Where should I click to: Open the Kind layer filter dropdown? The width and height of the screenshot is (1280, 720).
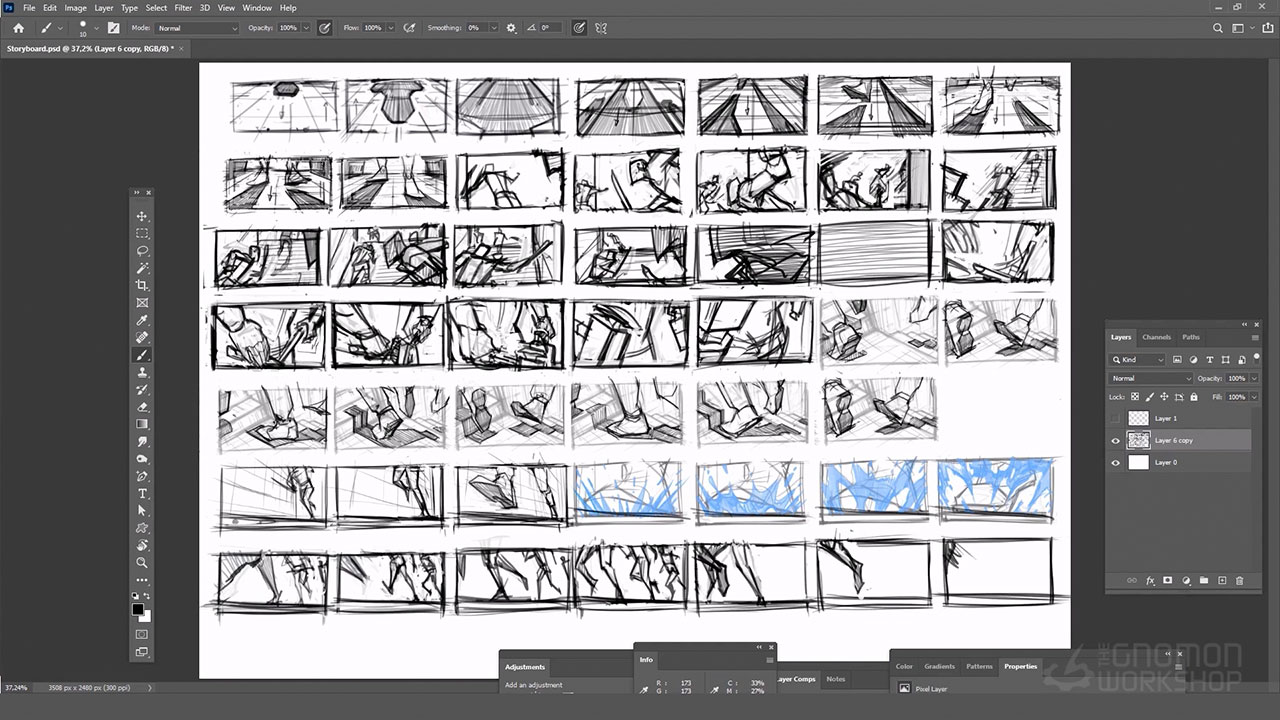pos(1139,359)
